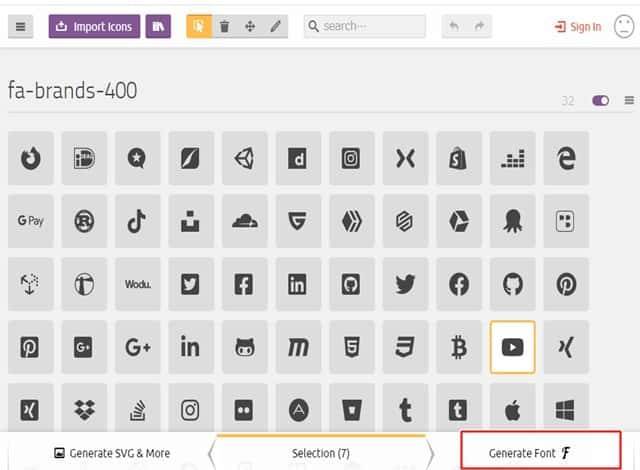Viewport: 640px width, 470px height.
Task: Select the Deezer bars icon
Action: click(513, 158)
